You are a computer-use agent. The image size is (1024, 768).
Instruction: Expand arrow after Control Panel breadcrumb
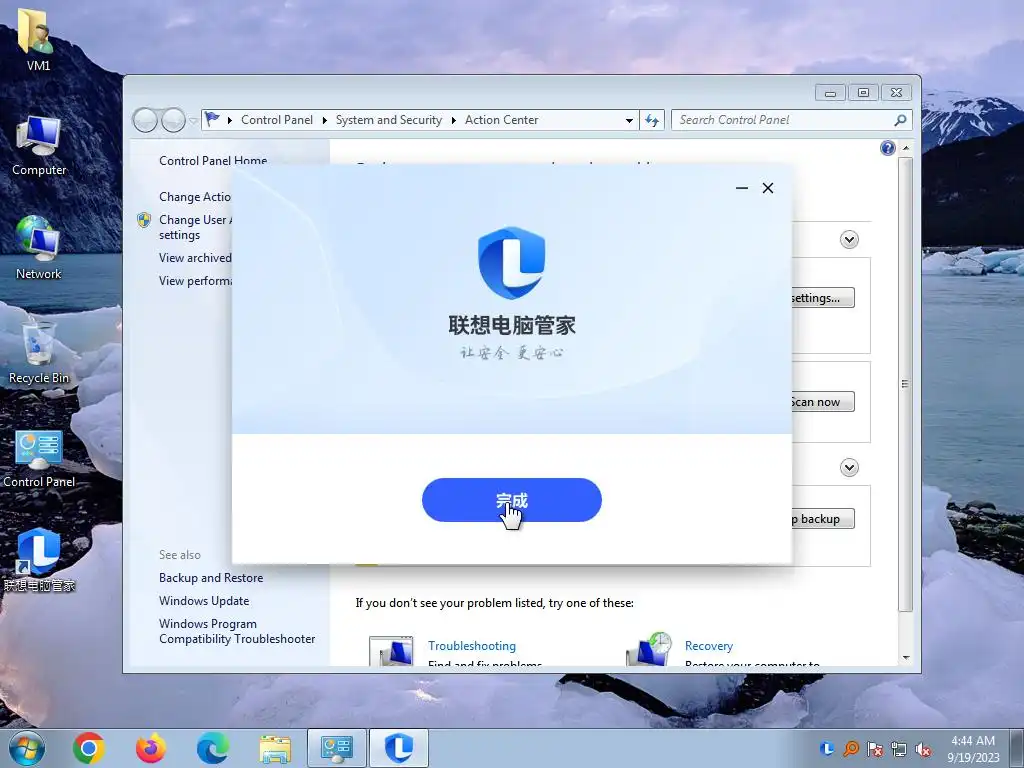click(x=325, y=120)
